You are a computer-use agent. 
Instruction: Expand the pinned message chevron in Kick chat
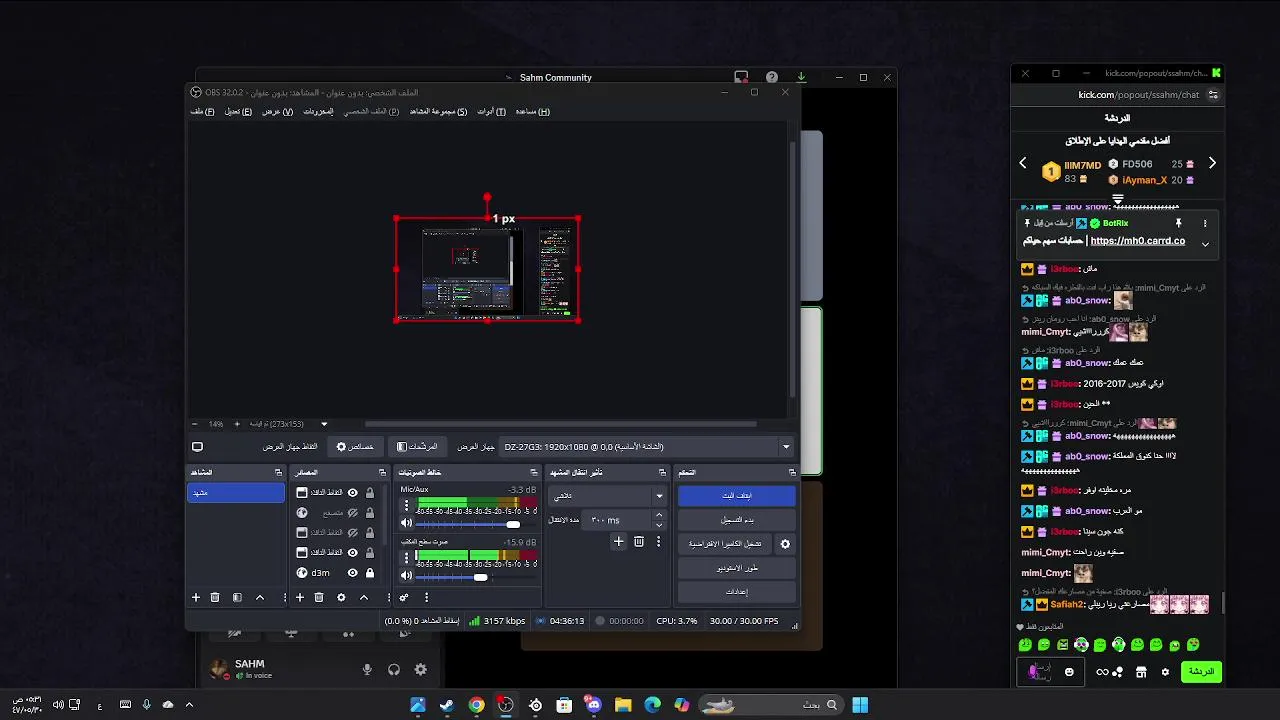click(x=1205, y=244)
